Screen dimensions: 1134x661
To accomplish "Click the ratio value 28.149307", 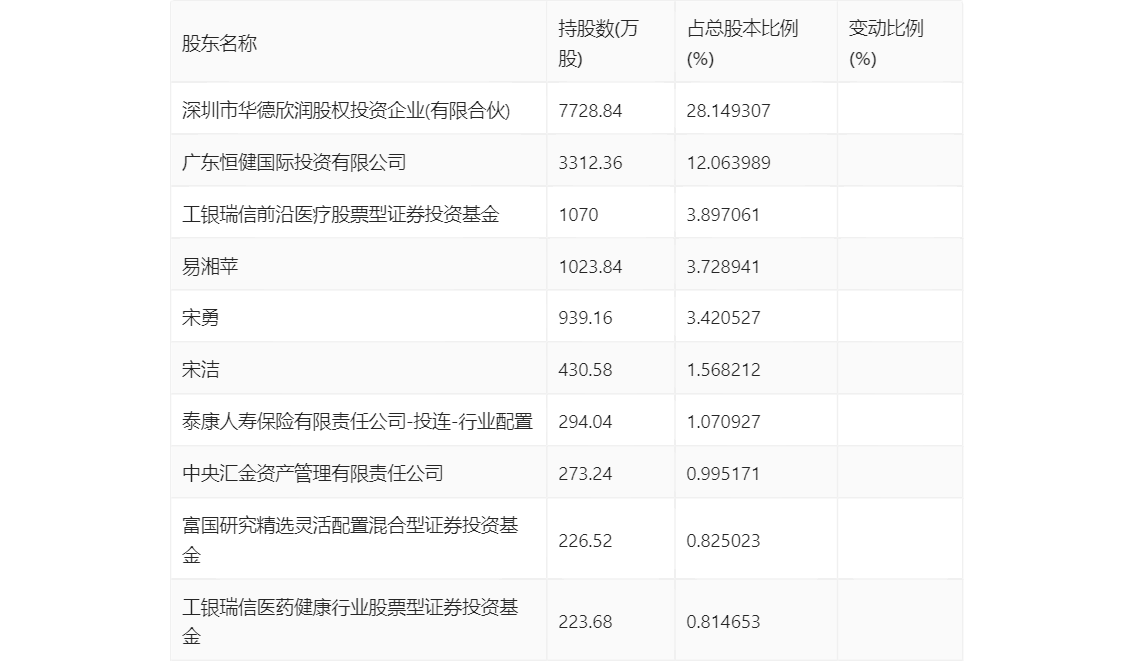I will [728, 111].
